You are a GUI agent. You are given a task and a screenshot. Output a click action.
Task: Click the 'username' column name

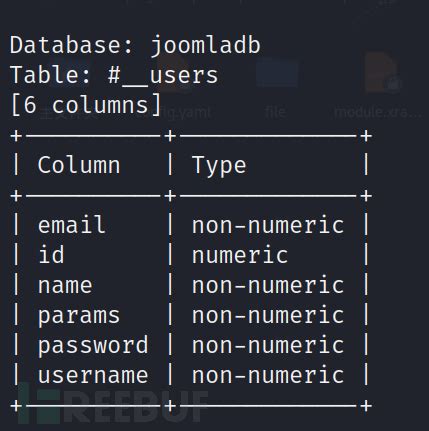(x=93, y=376)
